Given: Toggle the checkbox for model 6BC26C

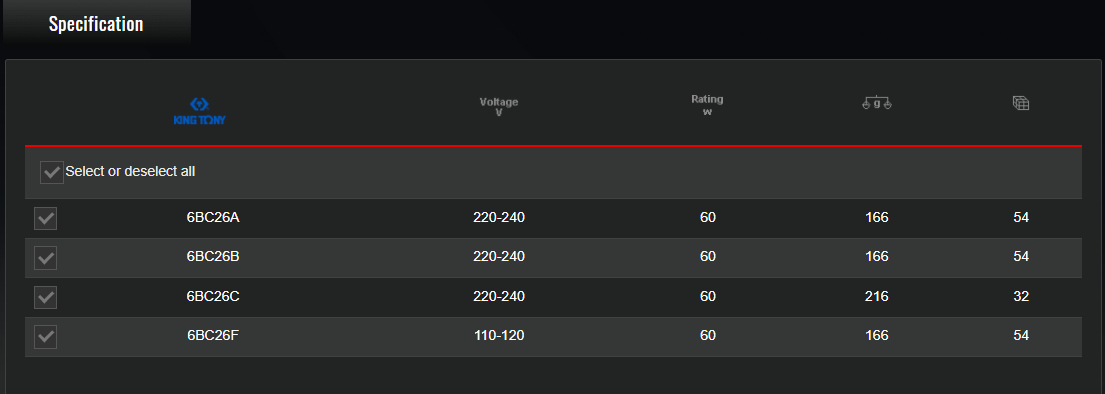Looking at the screenshot, I should click(x=46, y=297).
